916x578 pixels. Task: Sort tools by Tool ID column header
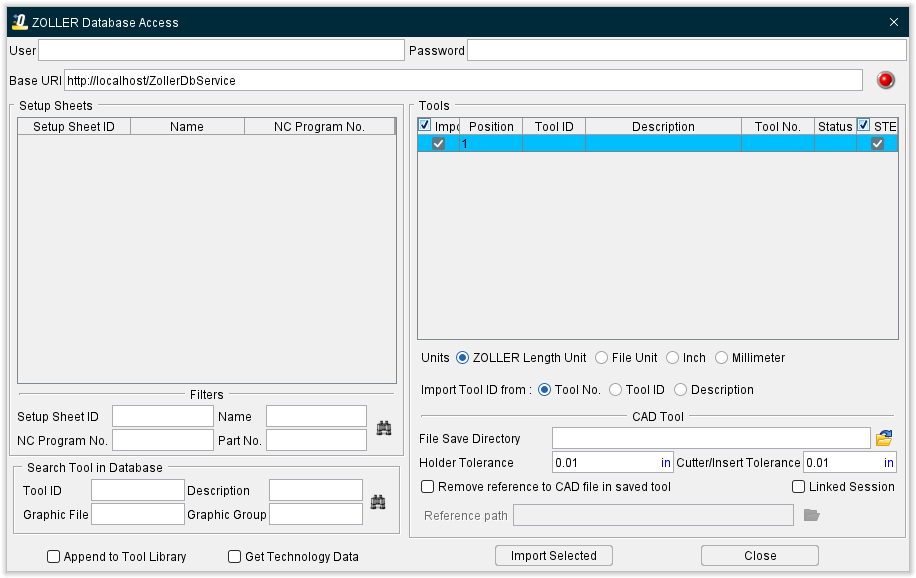(554, 126)
